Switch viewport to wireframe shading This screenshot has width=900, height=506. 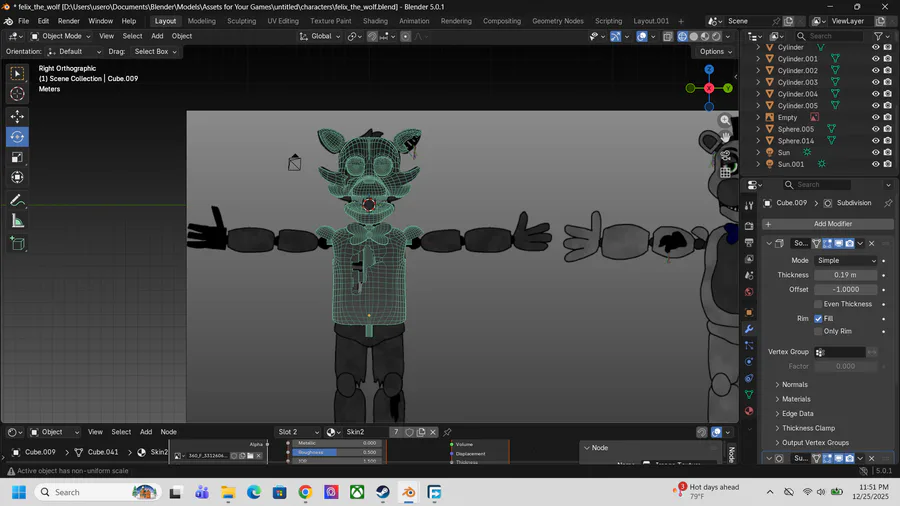point(682,36)
